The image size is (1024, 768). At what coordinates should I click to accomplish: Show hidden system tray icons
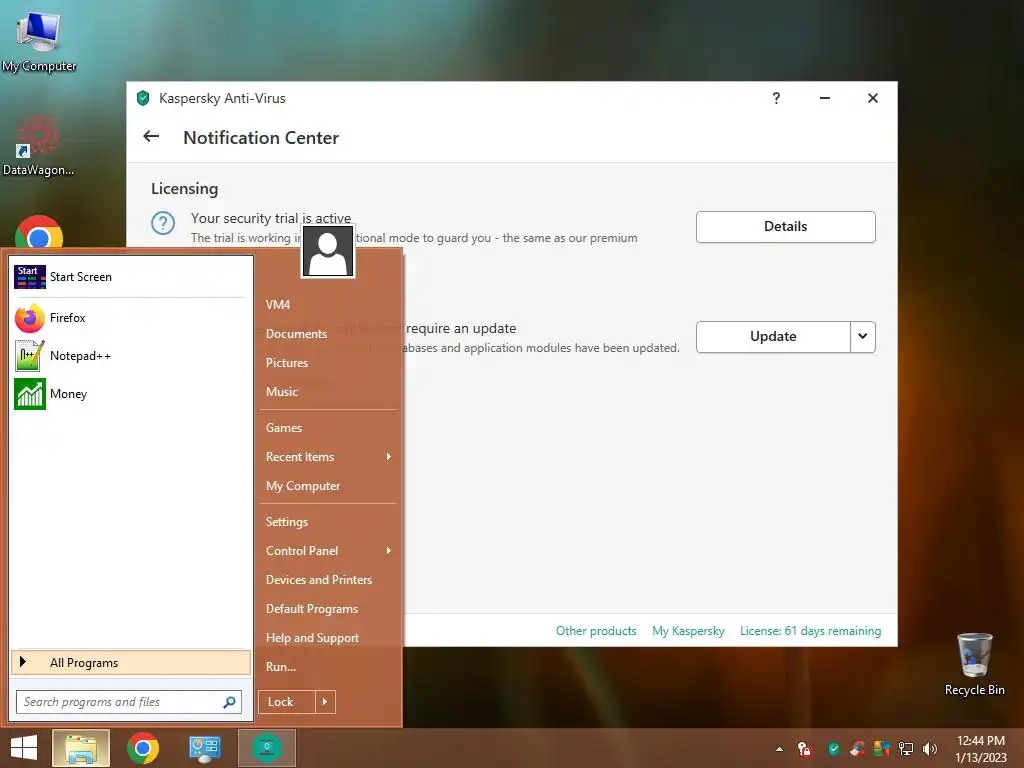779,749
